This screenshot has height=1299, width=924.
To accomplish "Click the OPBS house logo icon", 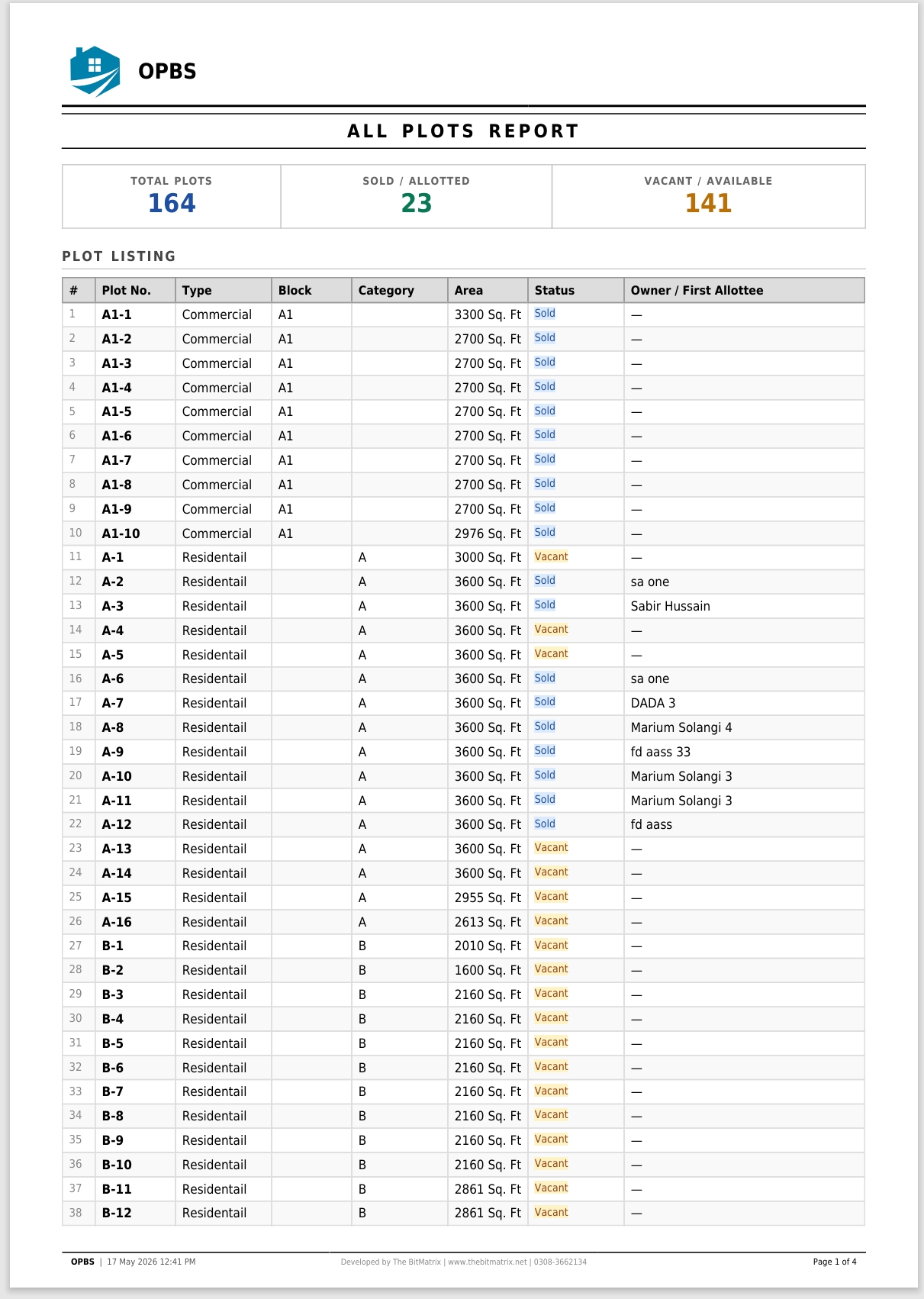I will click(95, 72).
